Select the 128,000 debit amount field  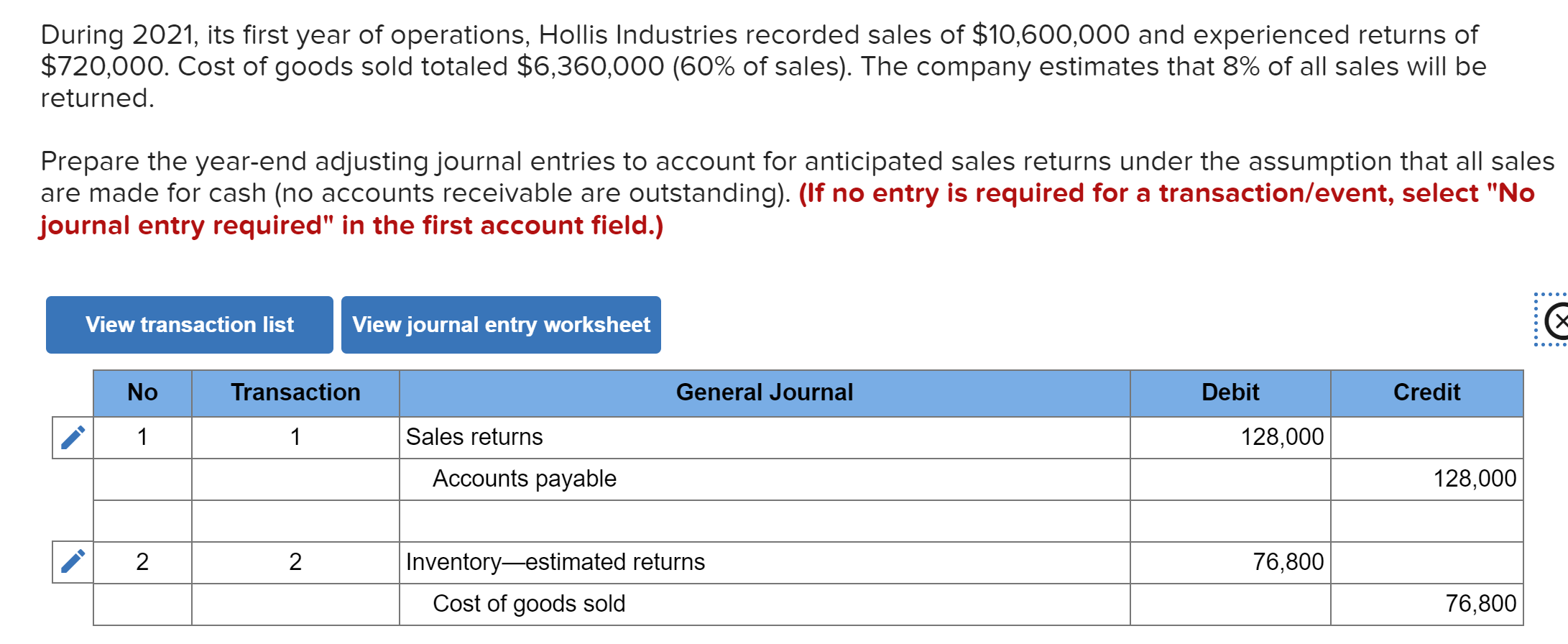point(1231,436)
